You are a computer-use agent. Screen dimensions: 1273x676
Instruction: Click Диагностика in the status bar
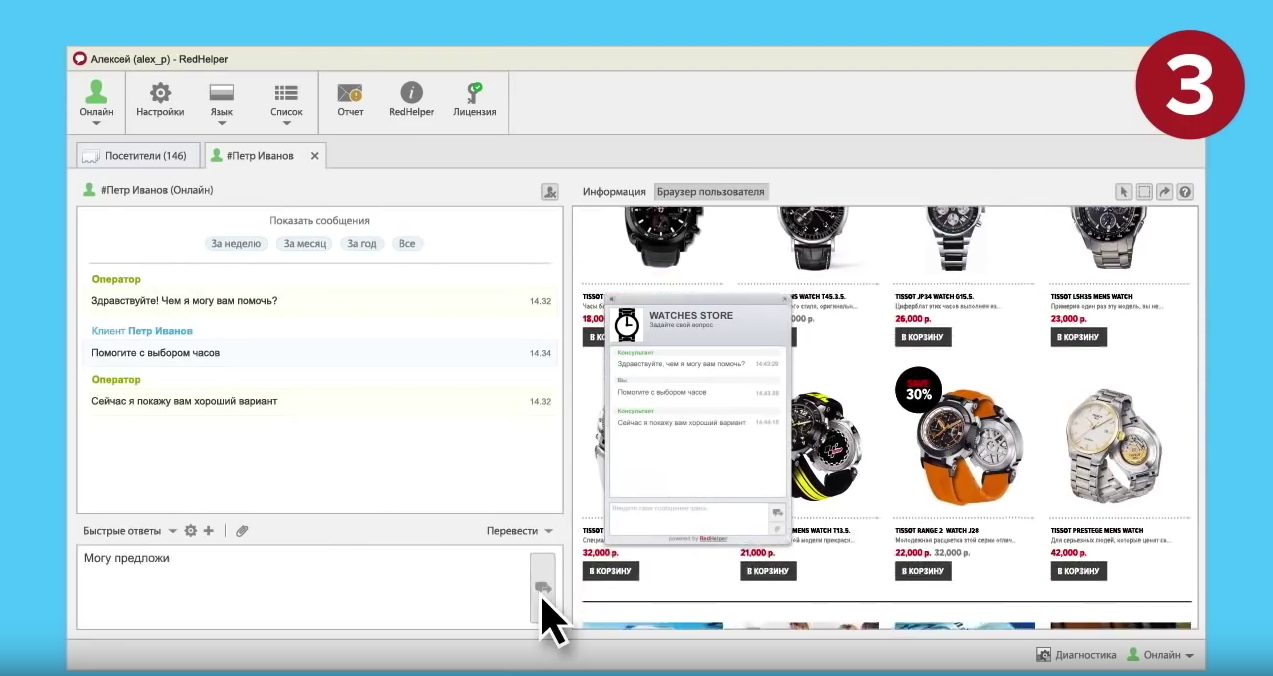[x=1076, y=655]
